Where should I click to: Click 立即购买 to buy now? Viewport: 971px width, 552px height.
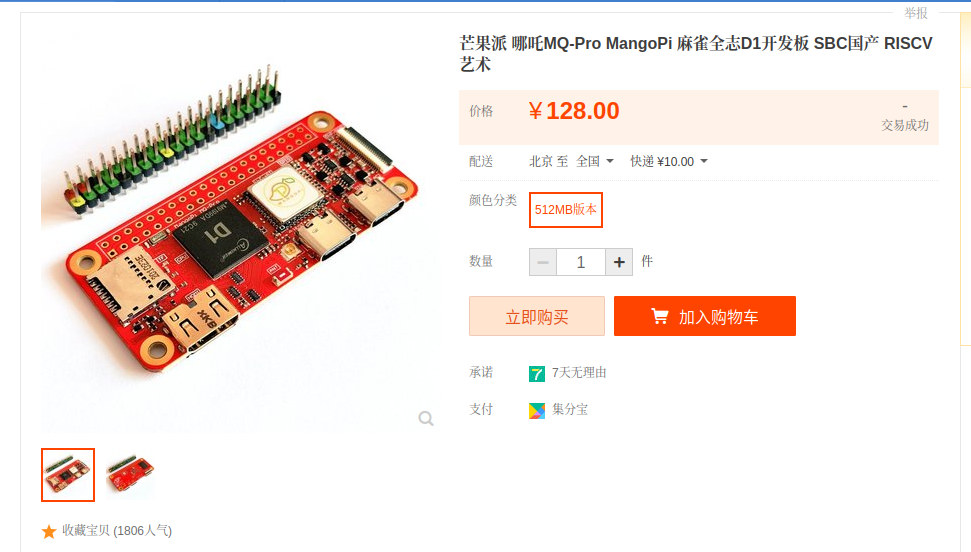[536, 317]
